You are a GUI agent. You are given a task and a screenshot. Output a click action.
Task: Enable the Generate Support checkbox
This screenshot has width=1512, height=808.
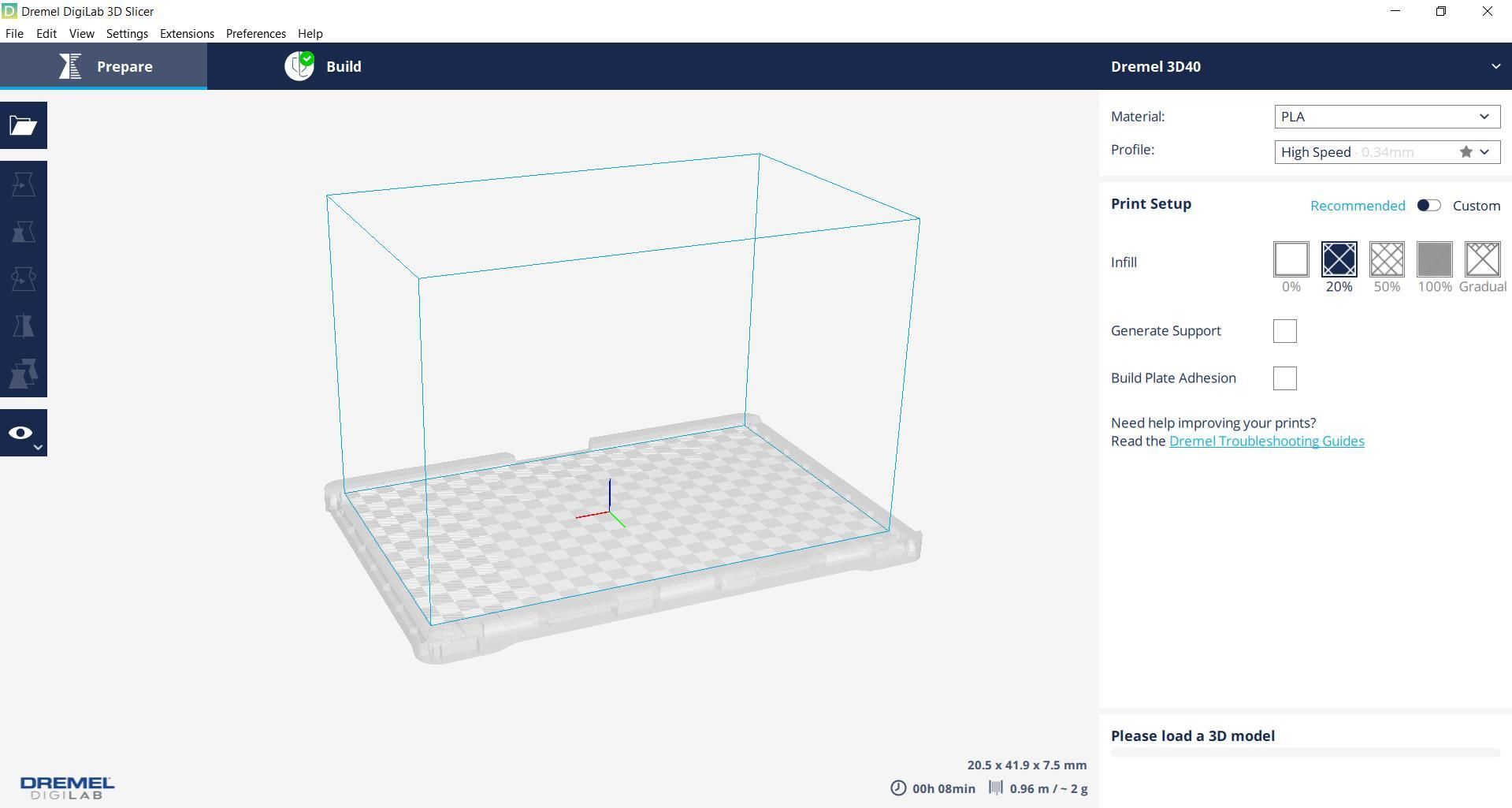[x=1284, y=331]
